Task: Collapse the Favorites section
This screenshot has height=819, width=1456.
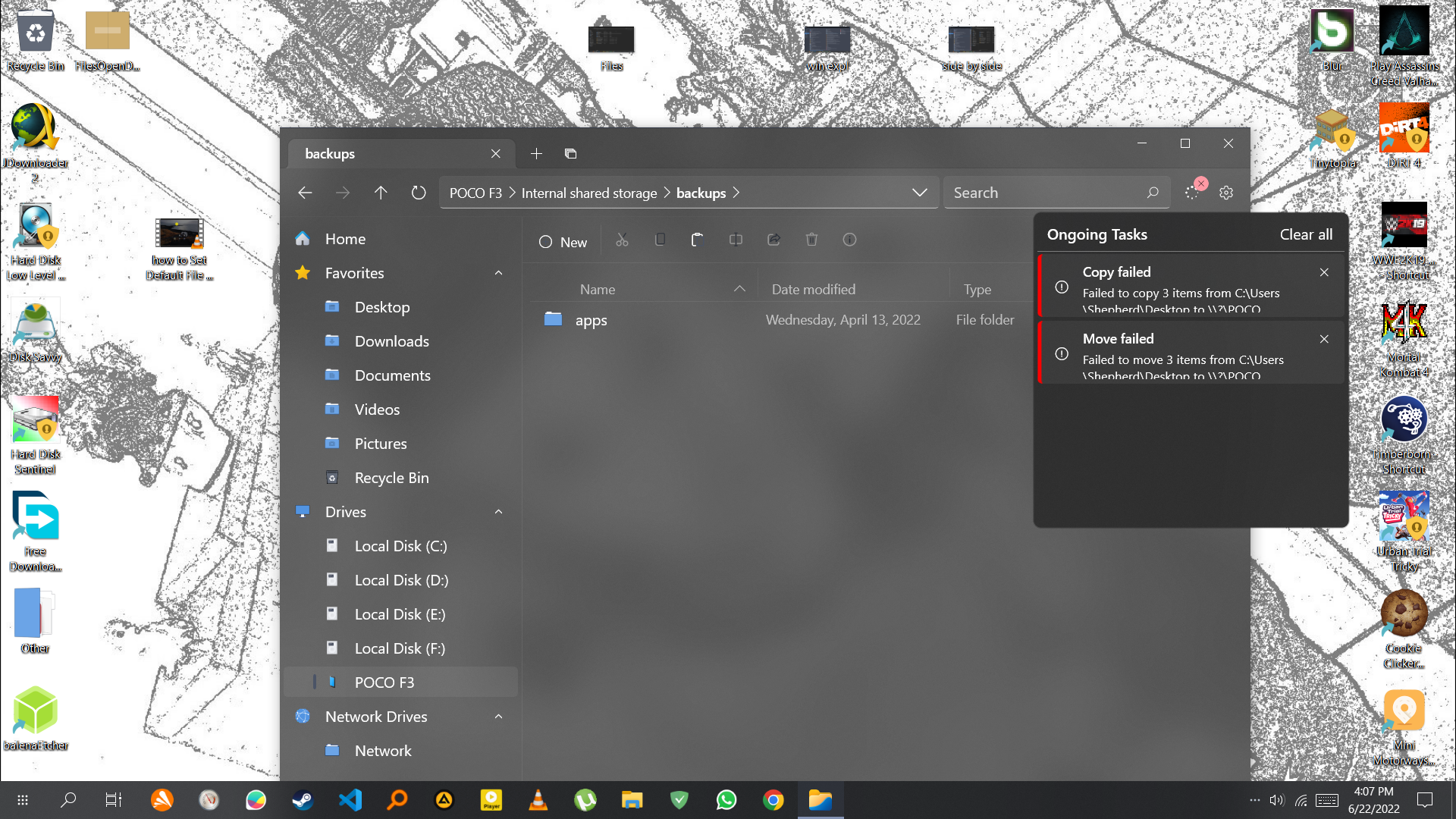Action: point(498,273)
